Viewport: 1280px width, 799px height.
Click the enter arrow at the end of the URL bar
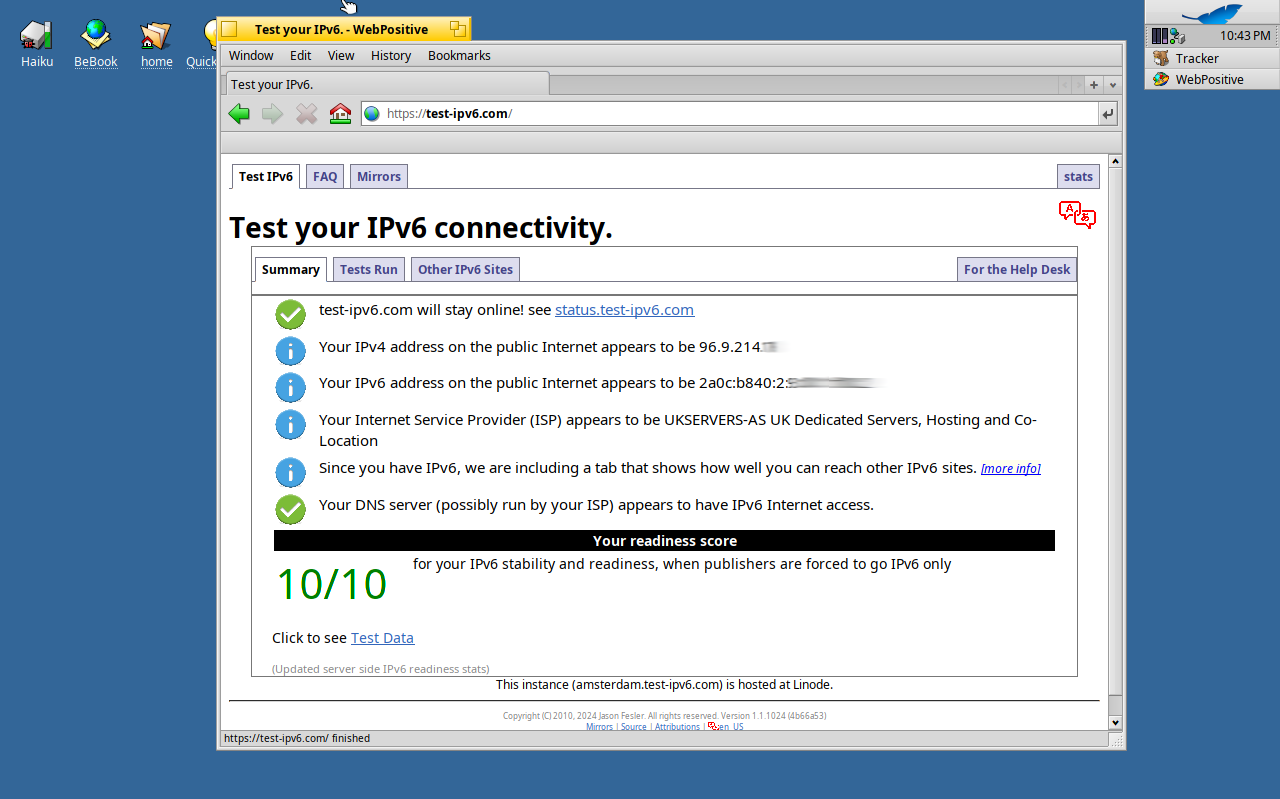1106,113
